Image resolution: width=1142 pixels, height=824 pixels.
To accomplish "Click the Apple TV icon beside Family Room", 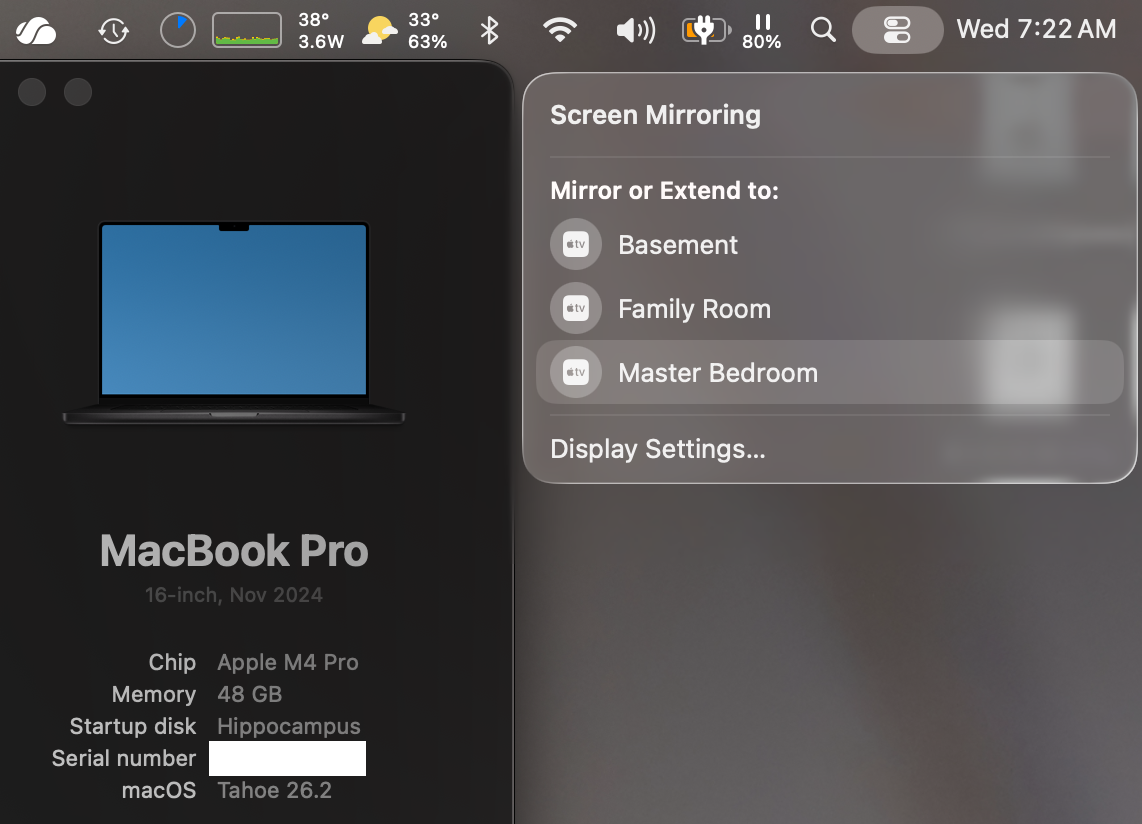I will 575,308.
